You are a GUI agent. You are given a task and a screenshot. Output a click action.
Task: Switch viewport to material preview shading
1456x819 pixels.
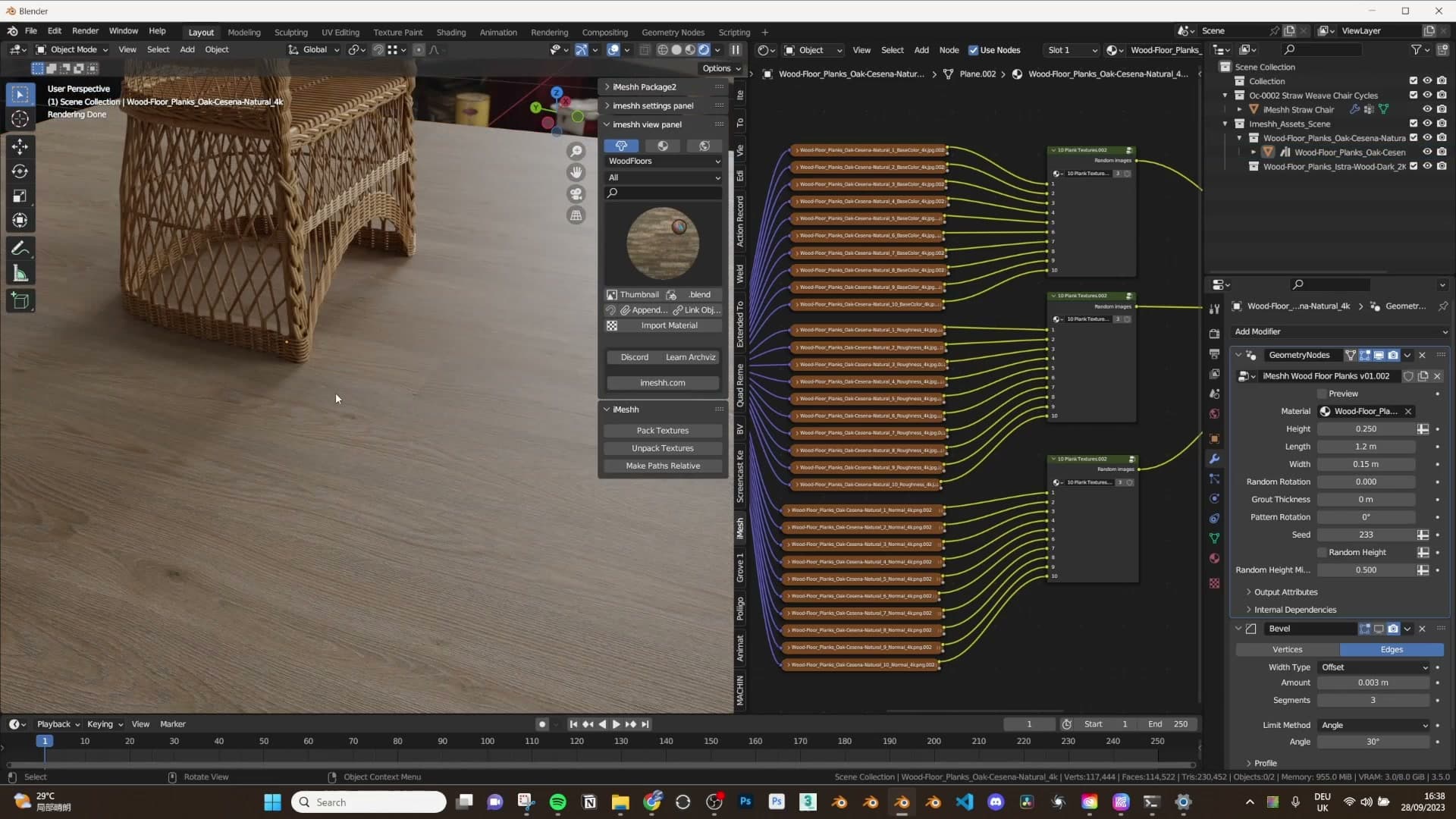[690, 50]
